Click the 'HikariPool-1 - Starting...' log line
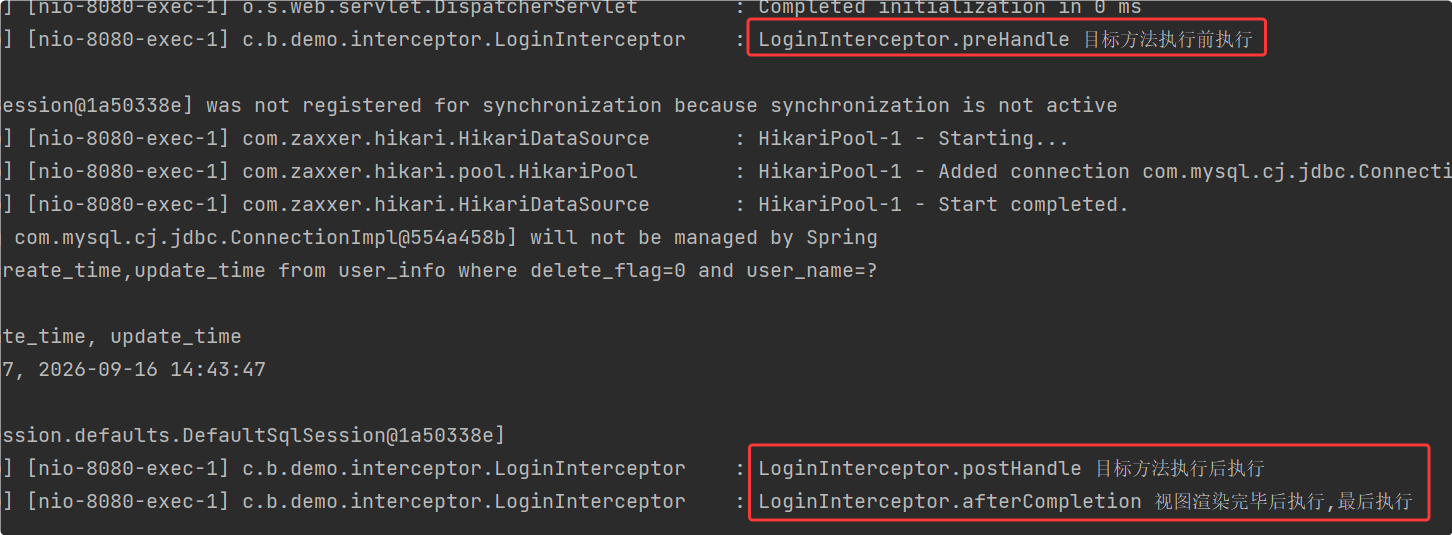The width and height of the screenshot is (1452, 535). click(913, 139)
